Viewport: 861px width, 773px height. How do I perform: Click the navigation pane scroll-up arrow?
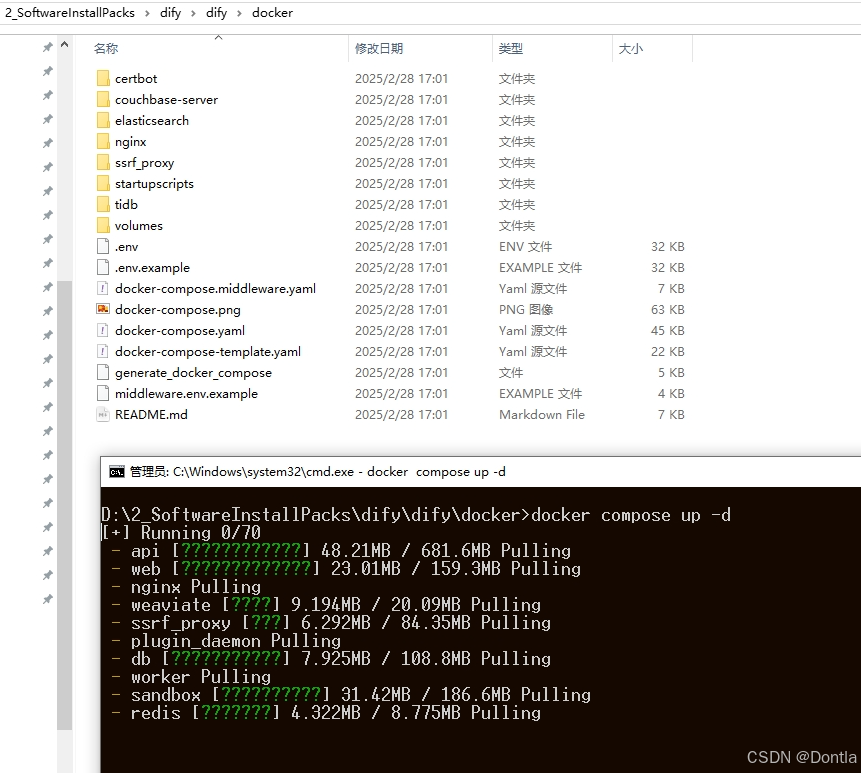click(x=65, y=44)
